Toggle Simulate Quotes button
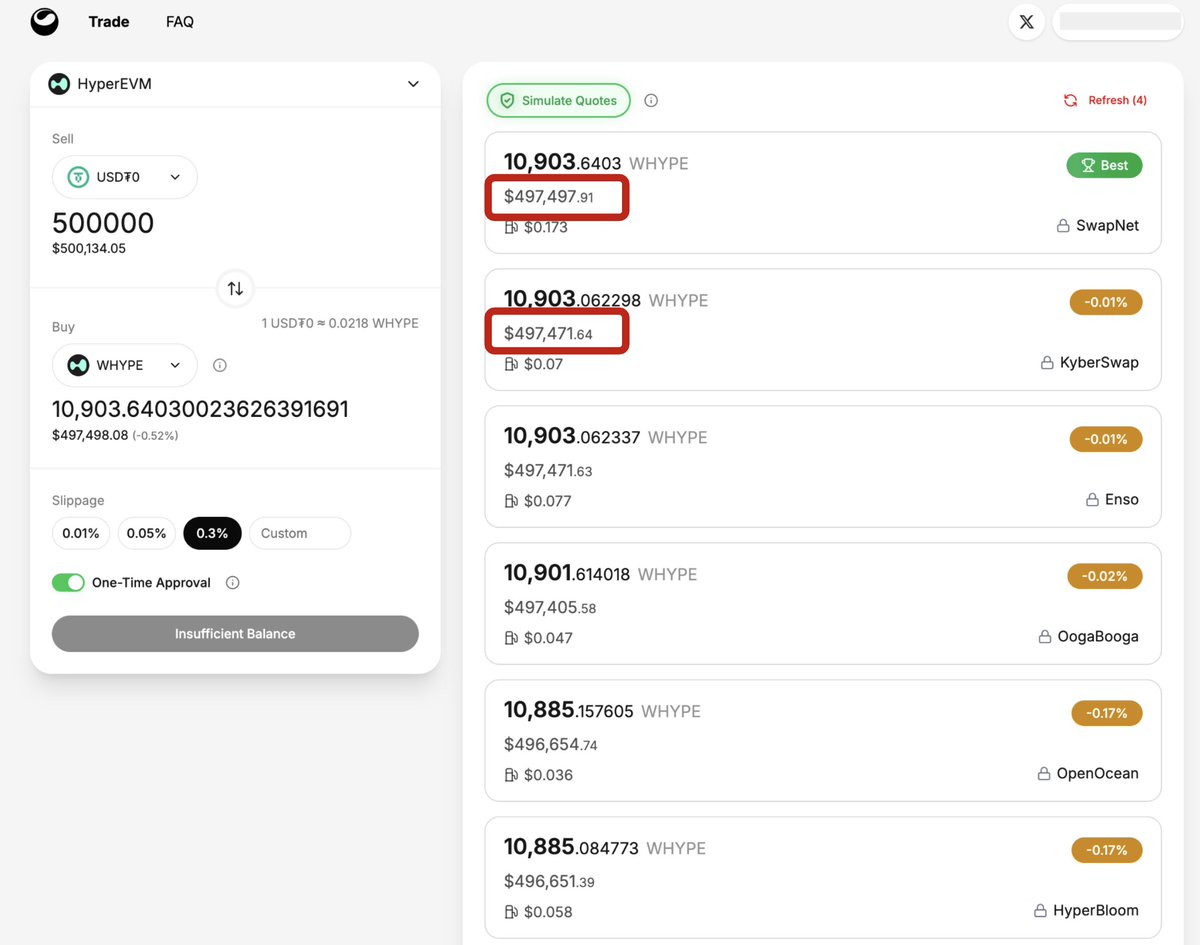The image size is (1200, 945). [x=559, y=100]
